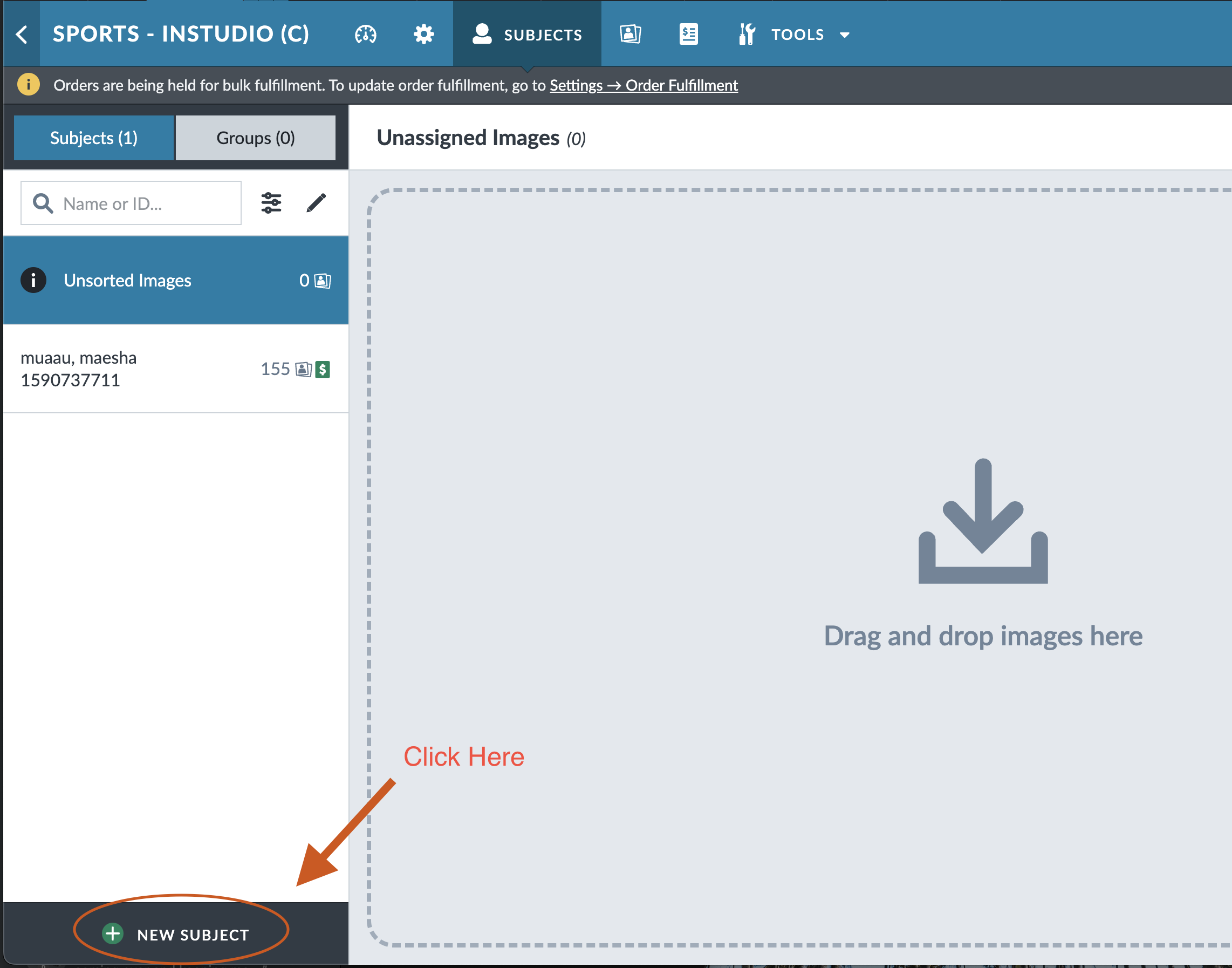This screenshot has width=1232, height=968.
Task: Open the images gallery icon
Action: click(630, 35)
